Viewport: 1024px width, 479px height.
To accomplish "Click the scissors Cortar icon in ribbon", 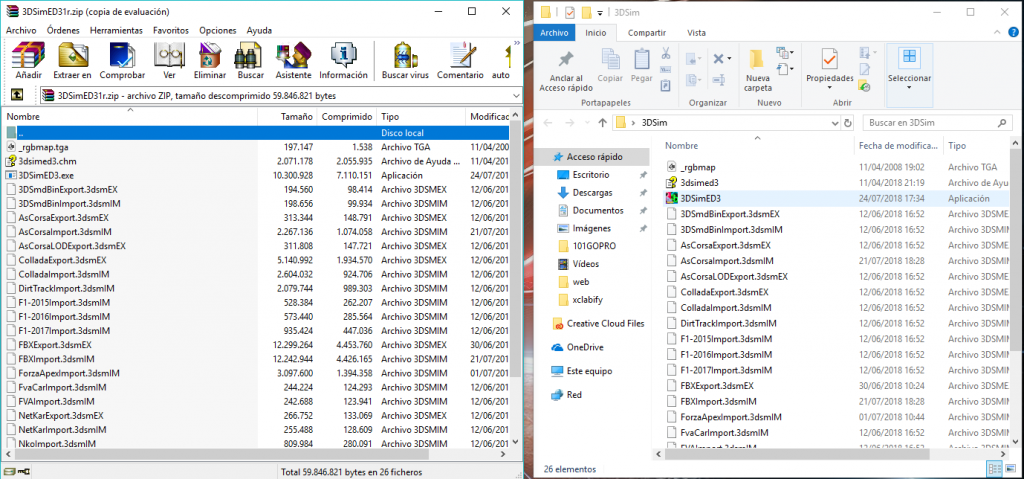I will [x=666, y=54].
